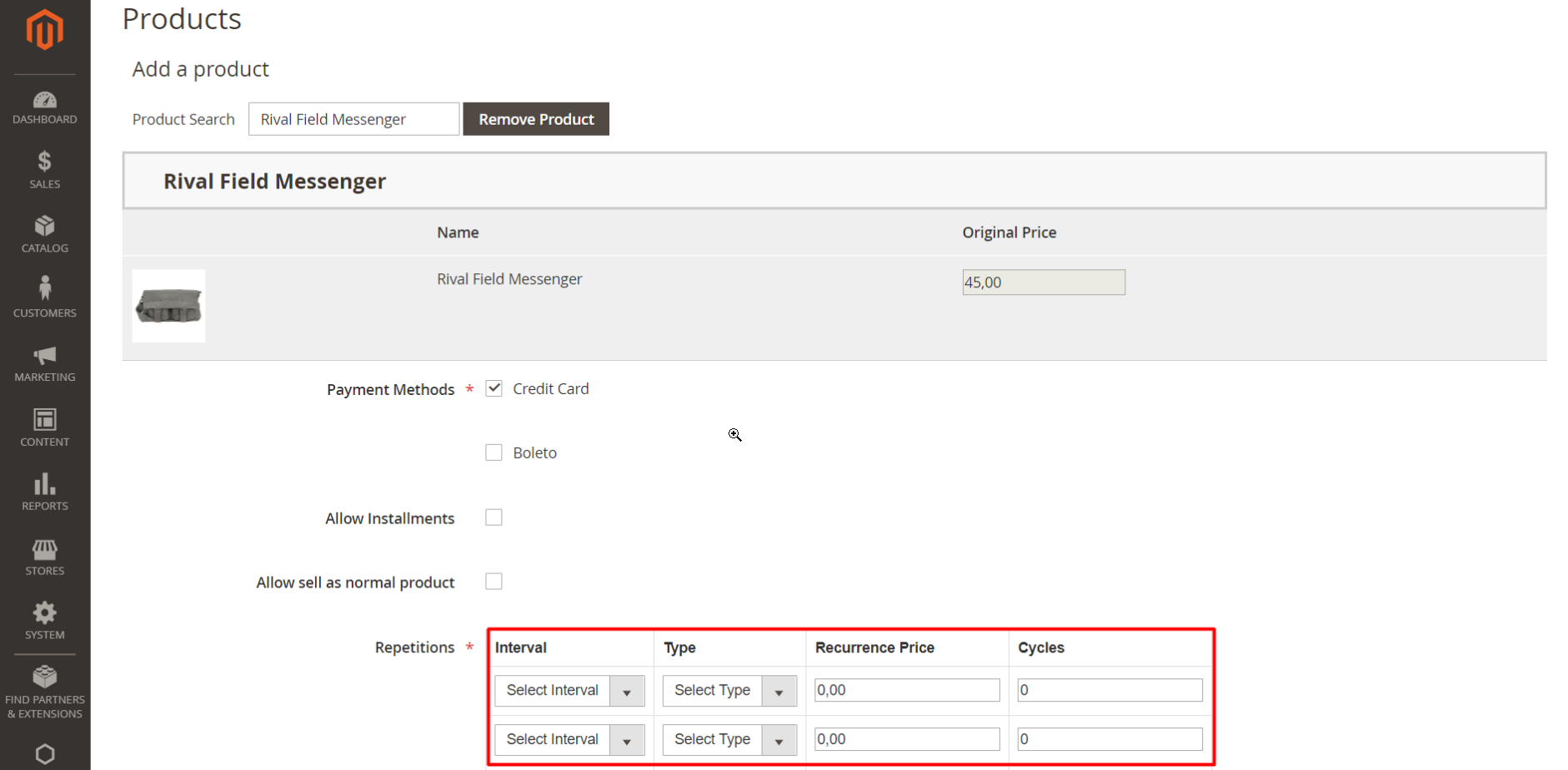Click the Magento logo icon

pos(44,30)
